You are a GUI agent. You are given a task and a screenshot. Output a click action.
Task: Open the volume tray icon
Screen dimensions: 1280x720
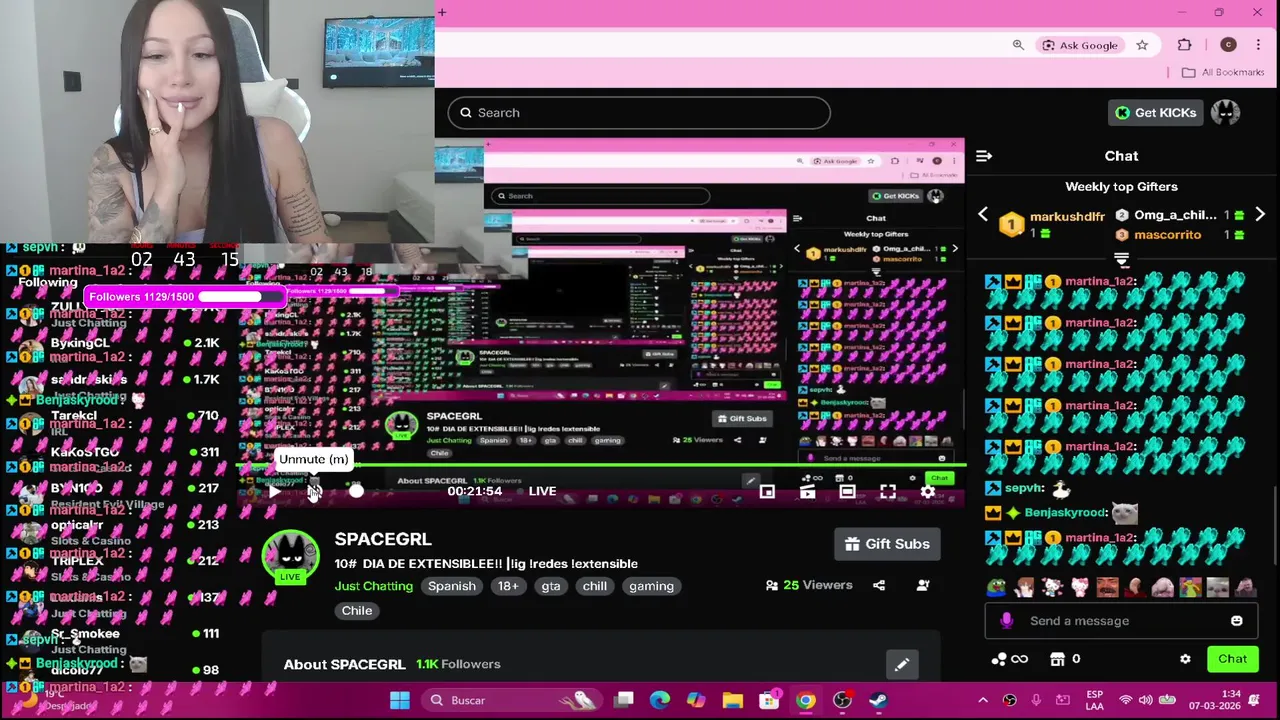tap(1146, 700)
